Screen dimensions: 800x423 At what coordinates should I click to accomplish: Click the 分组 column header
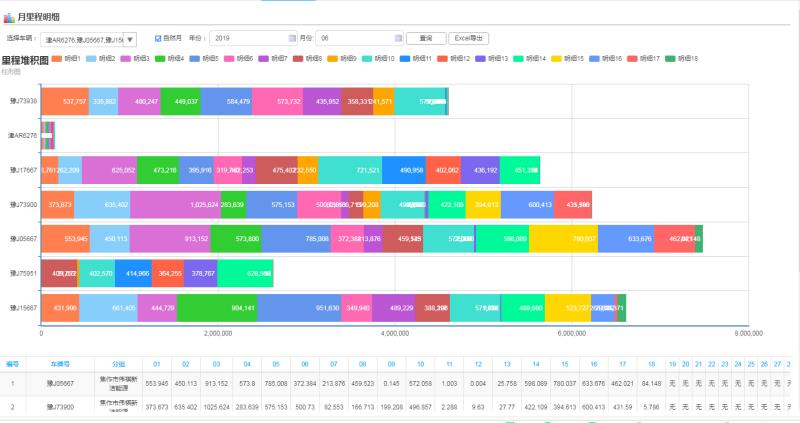(119, 364)
